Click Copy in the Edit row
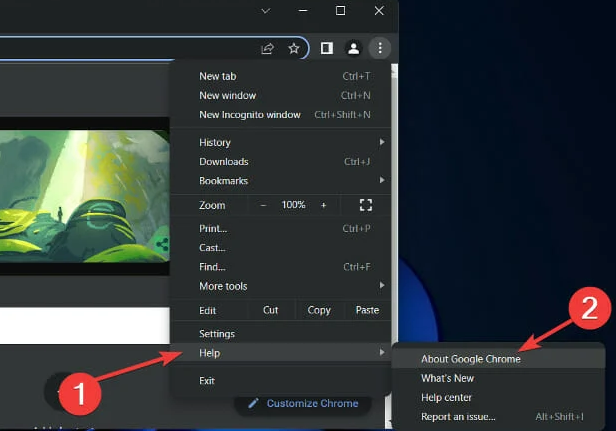The width and height of the screenshot is (616, 431). (319, 310)
